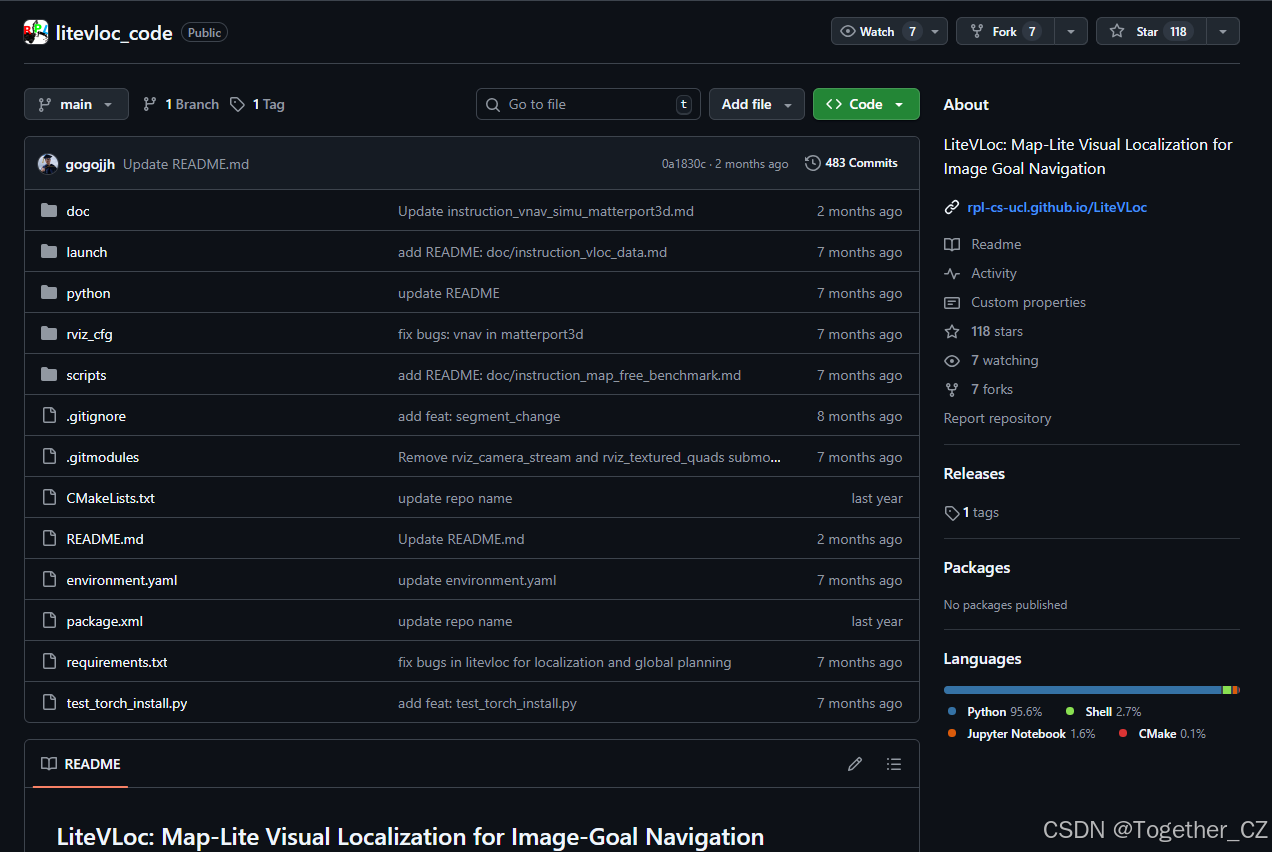Open the doc folder name
Screen dimensions: 1272x852
coord(78,211)
